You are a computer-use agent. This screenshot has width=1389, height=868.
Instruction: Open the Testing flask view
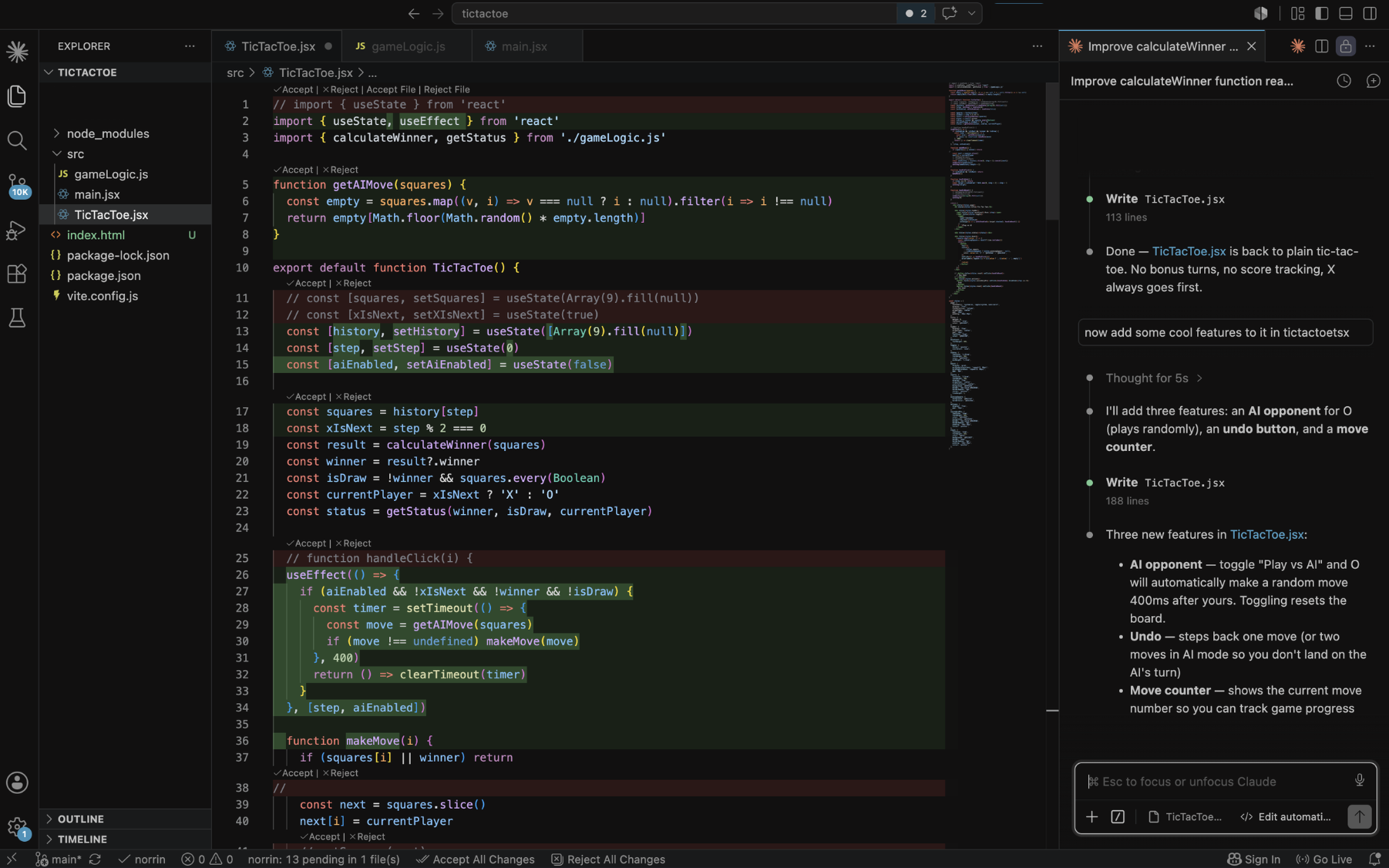coord(17,318)
